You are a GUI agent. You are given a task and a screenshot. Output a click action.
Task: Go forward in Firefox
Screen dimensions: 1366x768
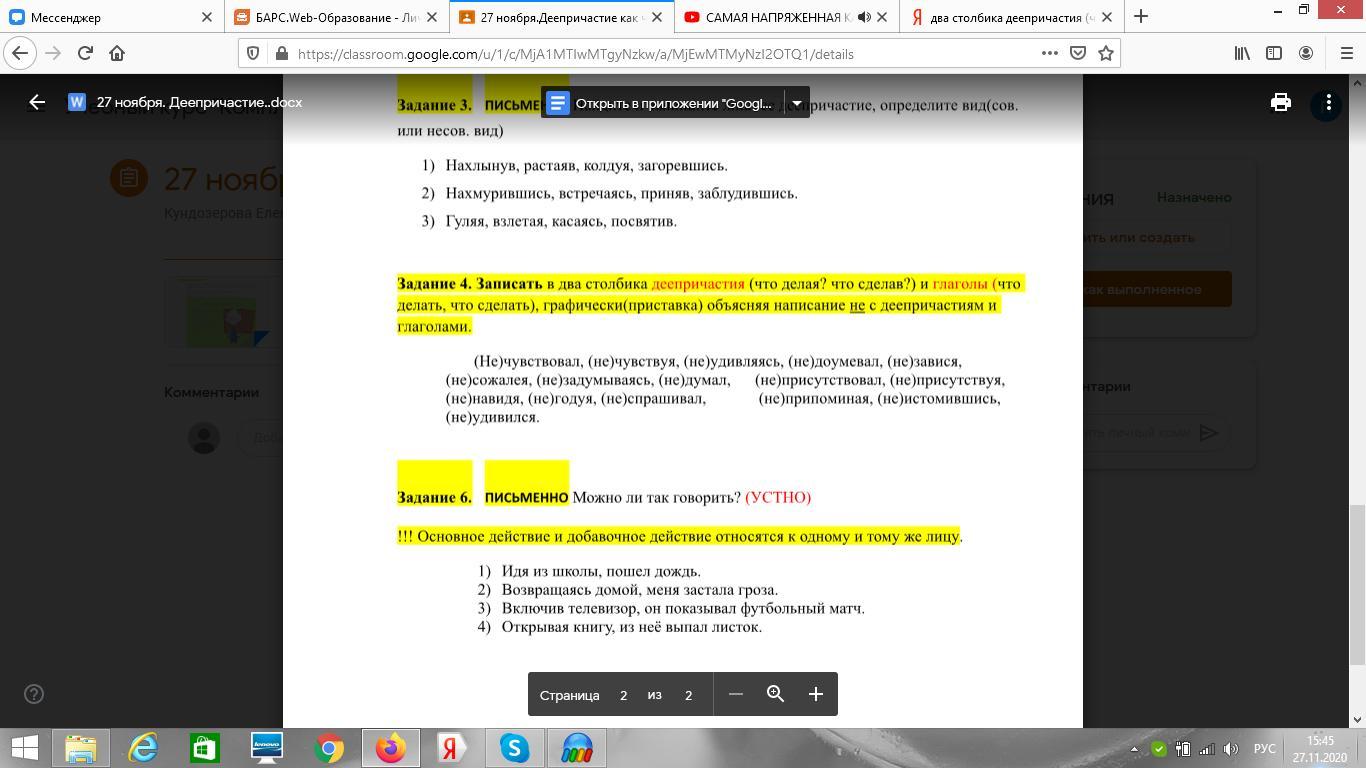pyautogui.click(x=53, y=53)
